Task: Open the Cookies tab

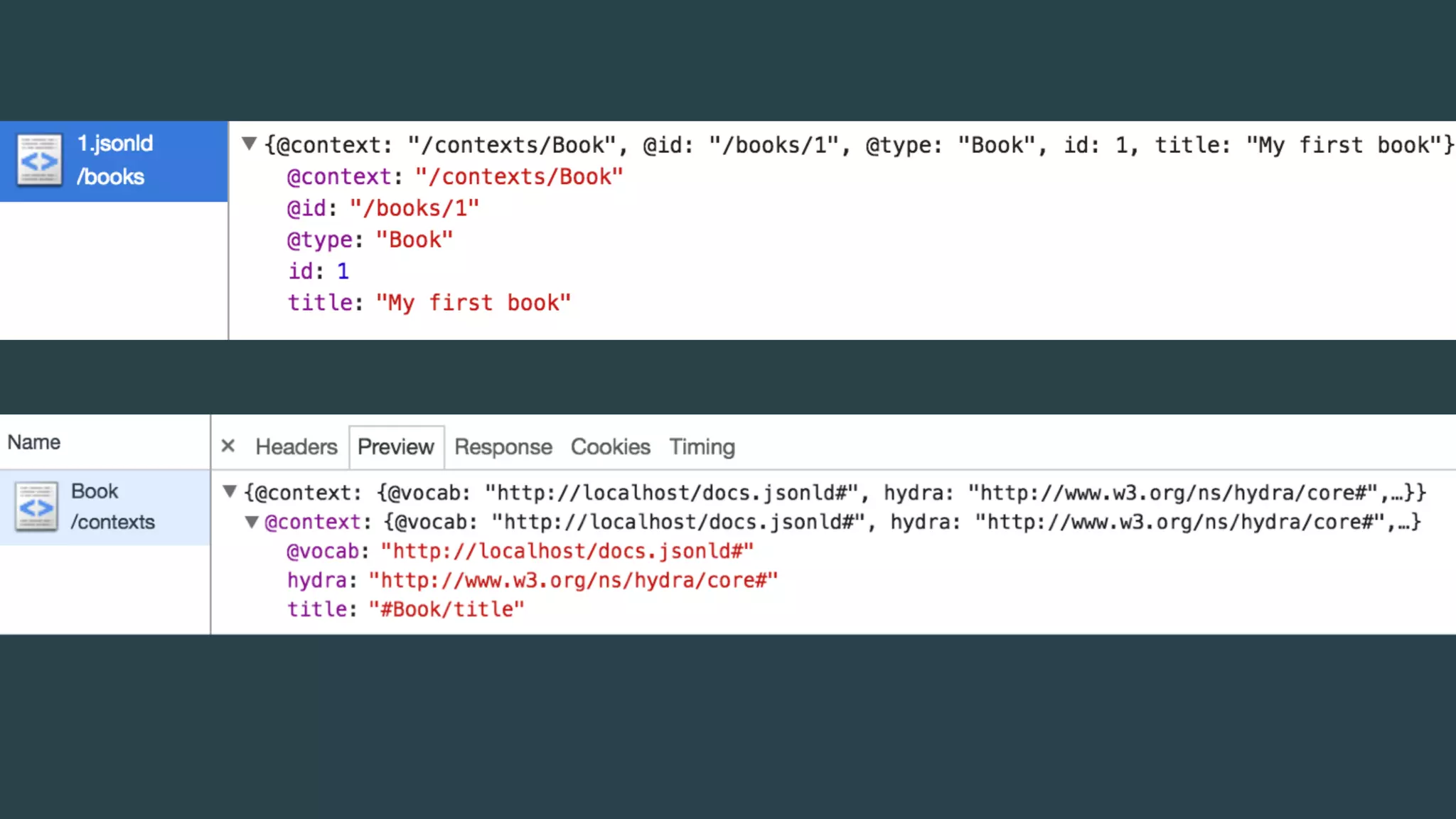Action: tap(610, 446)
